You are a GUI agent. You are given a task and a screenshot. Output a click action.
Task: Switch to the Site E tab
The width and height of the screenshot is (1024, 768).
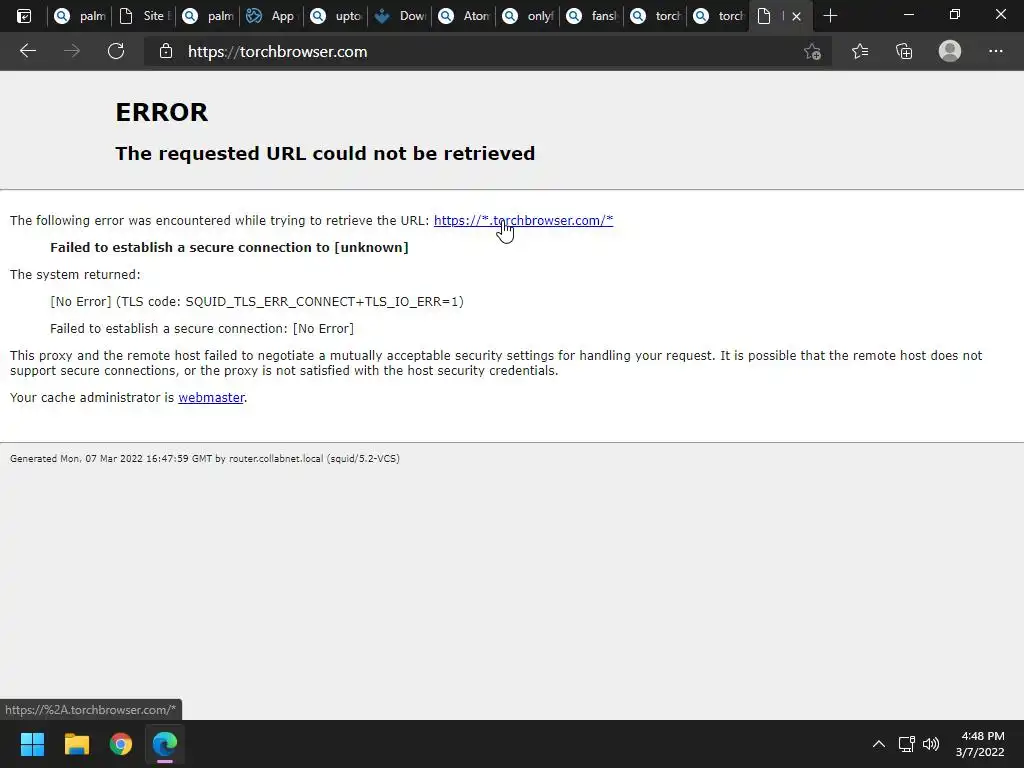[x=142, y=16]
